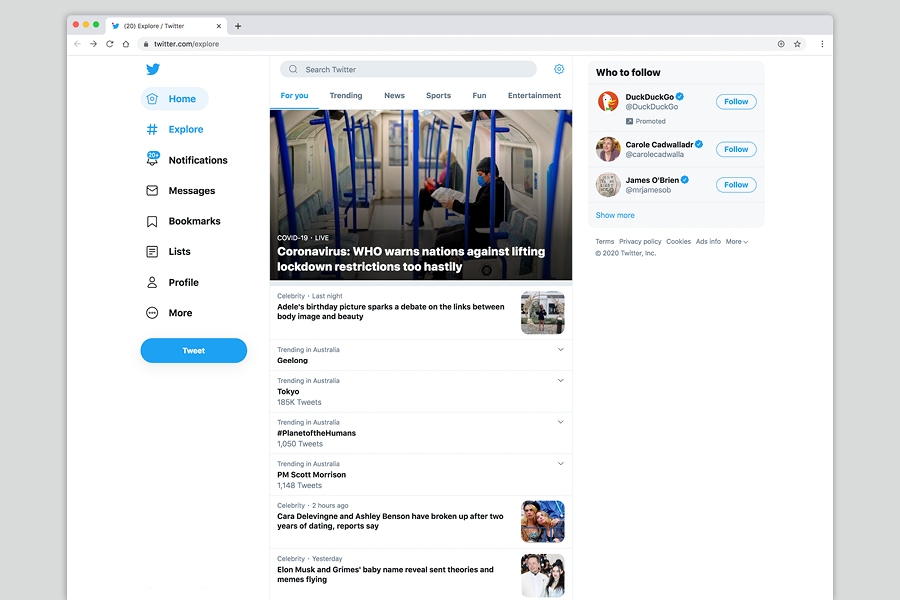Switch to the News tab
This screenshot has height=600, width=900.
click(x=394, y=95)
